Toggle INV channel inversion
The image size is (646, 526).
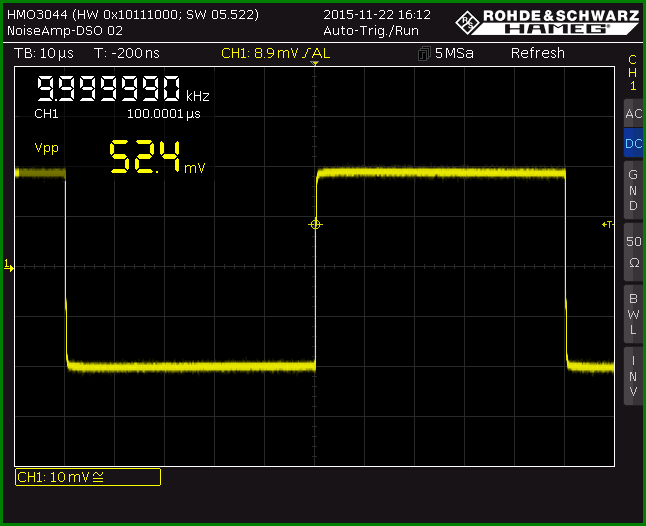(x=633, y=376)
